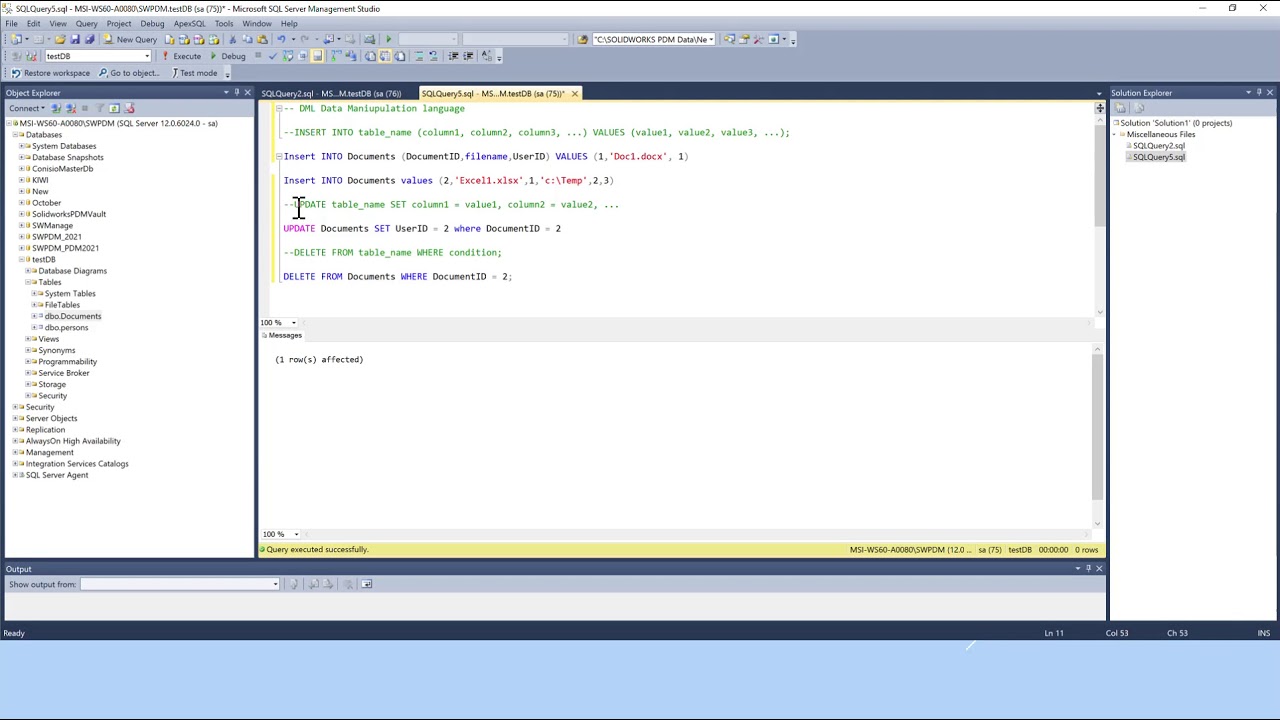Click the Open File folder icon
The width and height of the screenshot is (1280, 720).
point(60,39)
